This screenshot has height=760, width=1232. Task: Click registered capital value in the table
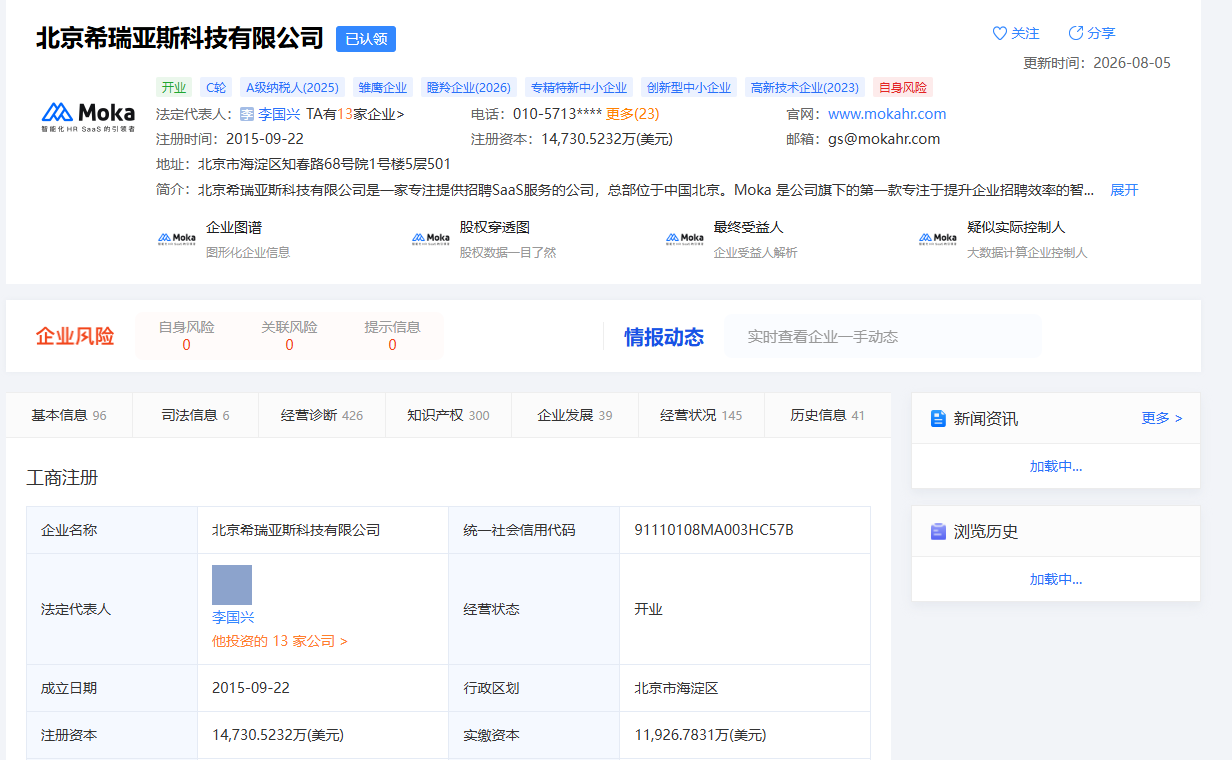pyautogui.click(x=278, y=735)
